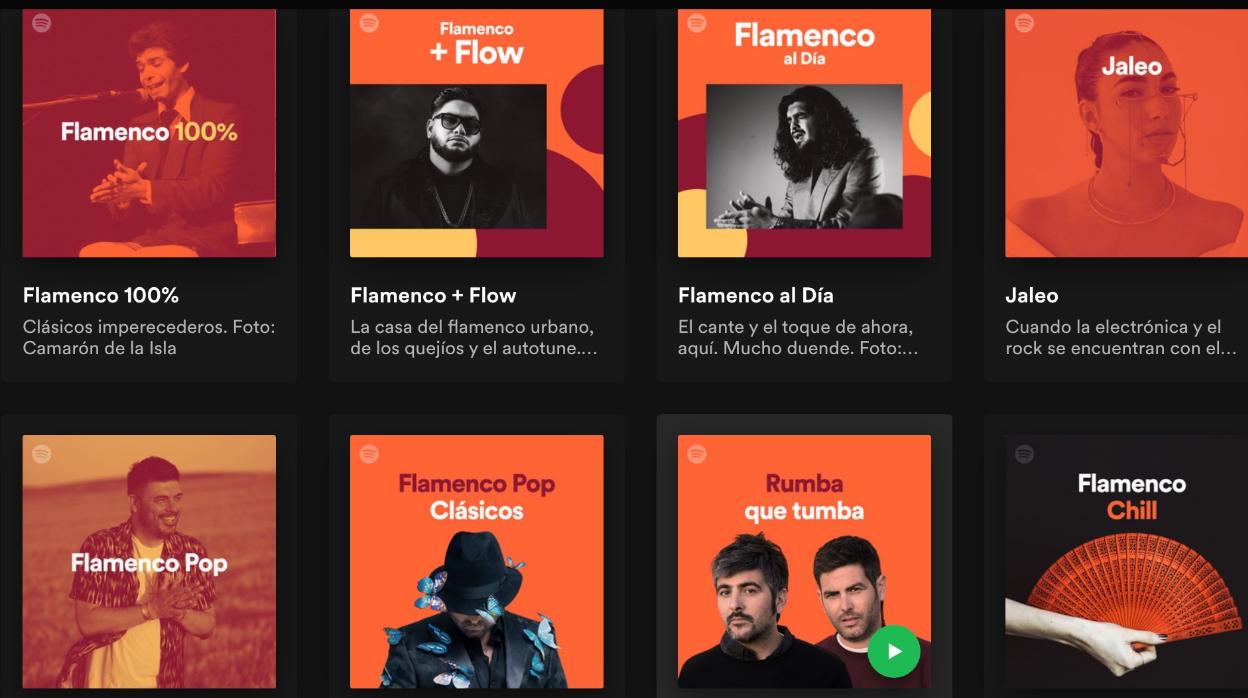Click Spotify logo on Flamenco al Día cover
Screen dimensions: 1248x698
point(697,23)
